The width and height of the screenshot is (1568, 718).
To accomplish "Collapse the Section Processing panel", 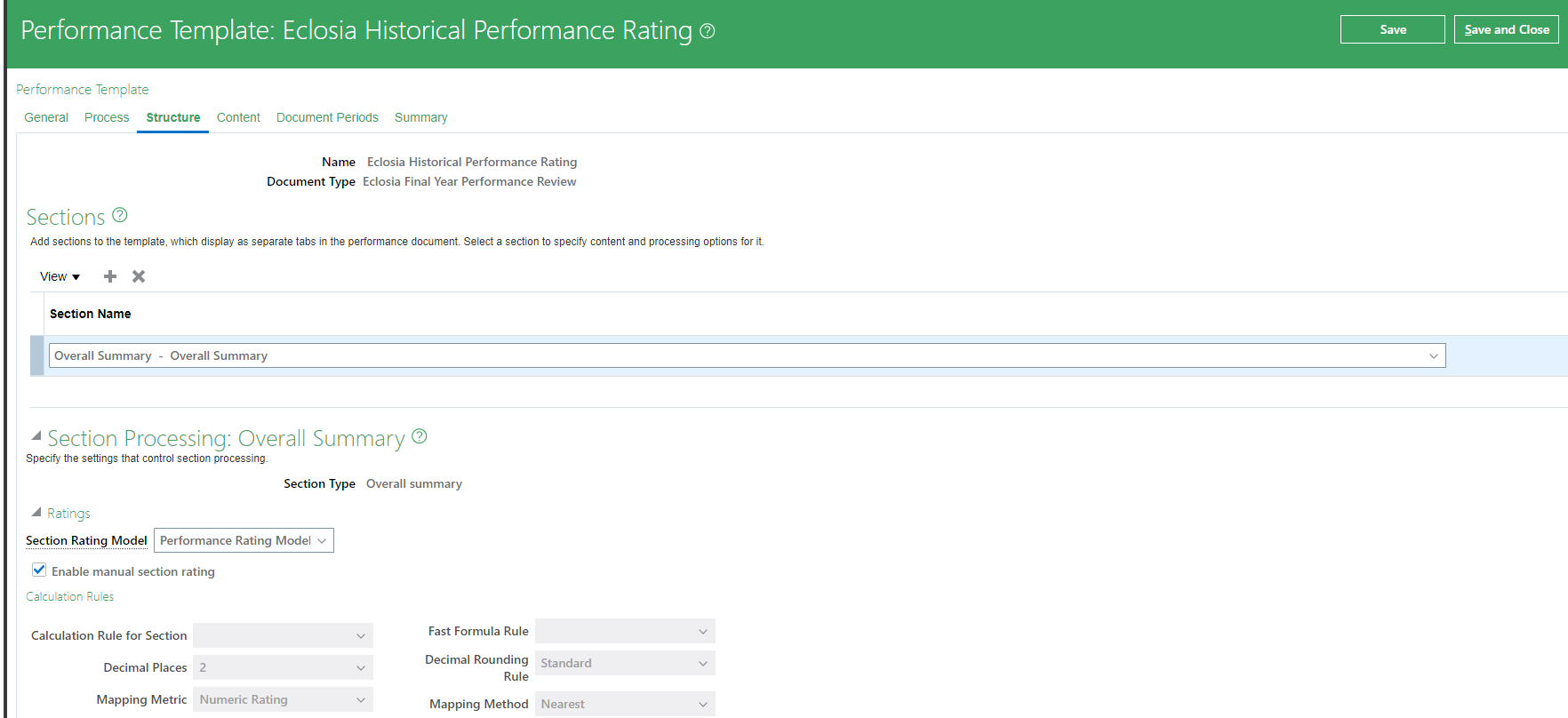I will pyautogui.click(x=36, y=436).
